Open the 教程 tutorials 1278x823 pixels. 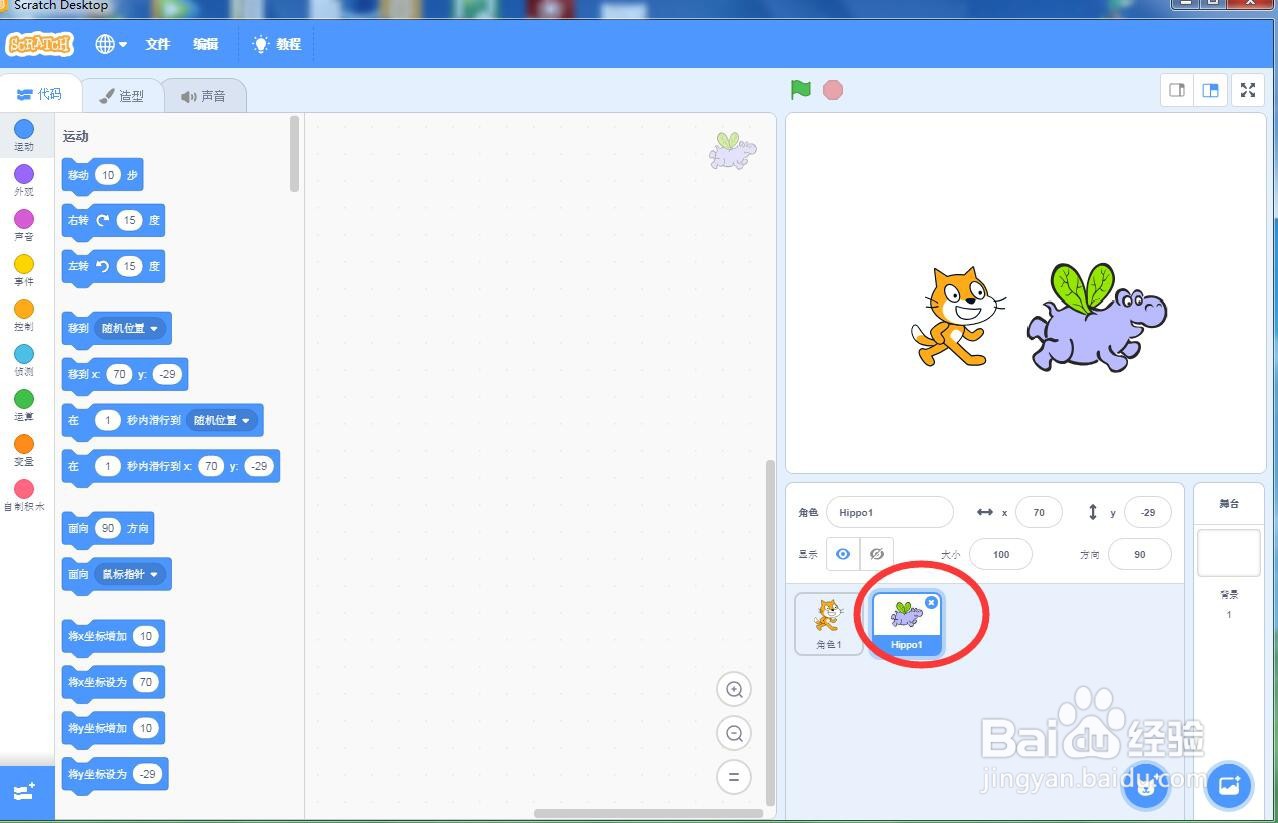click(x=277, y=44)
